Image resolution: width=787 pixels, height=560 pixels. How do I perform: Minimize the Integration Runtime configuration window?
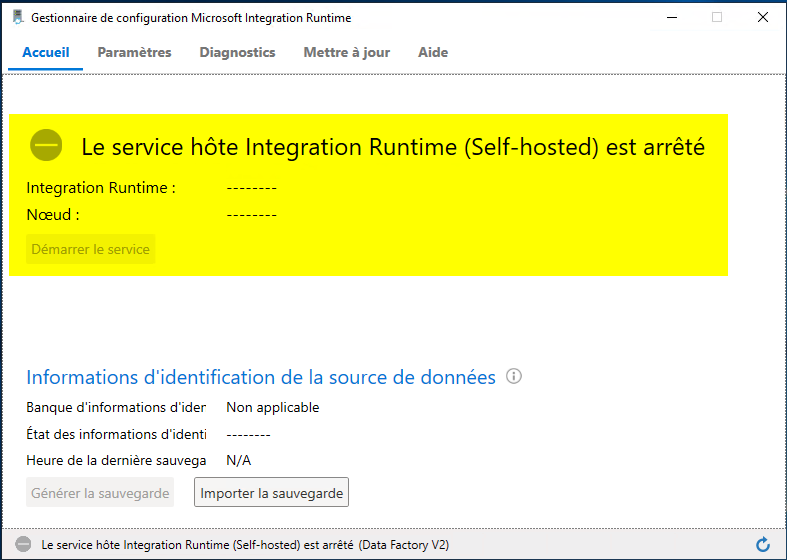point(672,18)
